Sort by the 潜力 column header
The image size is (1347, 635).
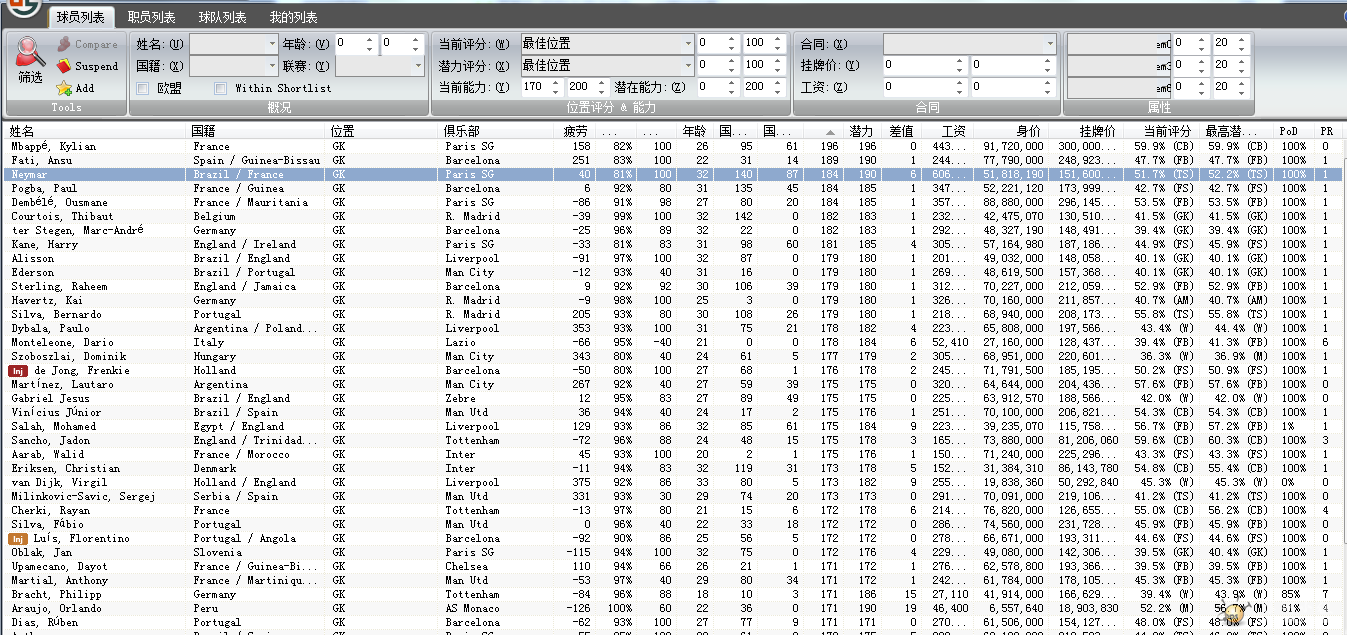point(862,131)
